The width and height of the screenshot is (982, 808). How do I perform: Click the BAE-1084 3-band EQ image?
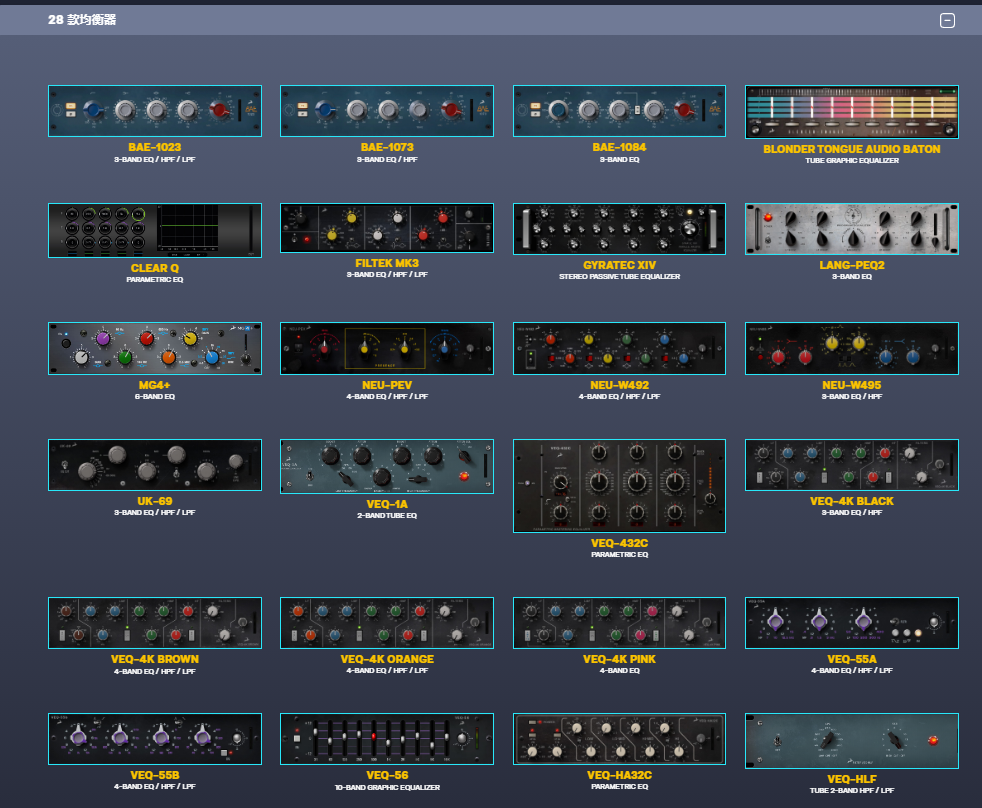(619, 110)
